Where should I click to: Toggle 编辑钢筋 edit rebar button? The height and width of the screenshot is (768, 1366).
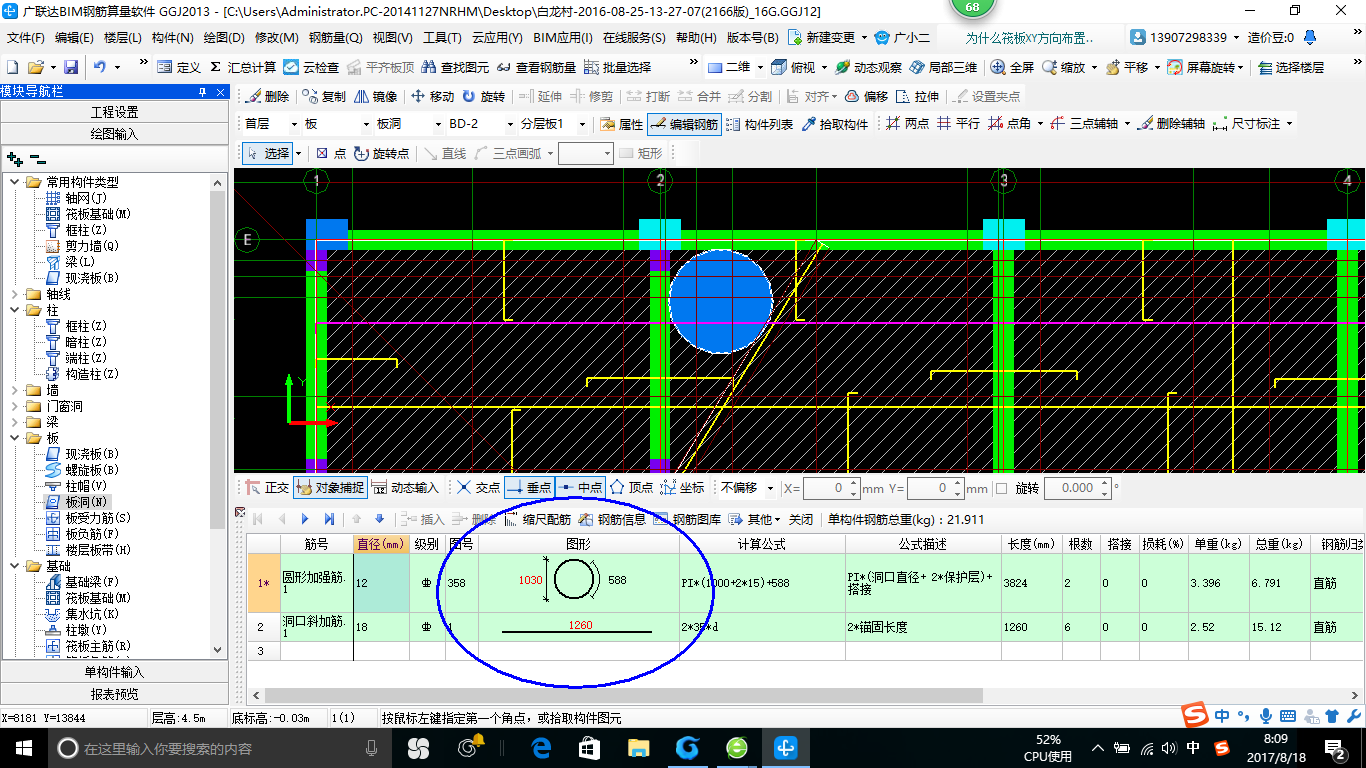click(x=684, y=124)
